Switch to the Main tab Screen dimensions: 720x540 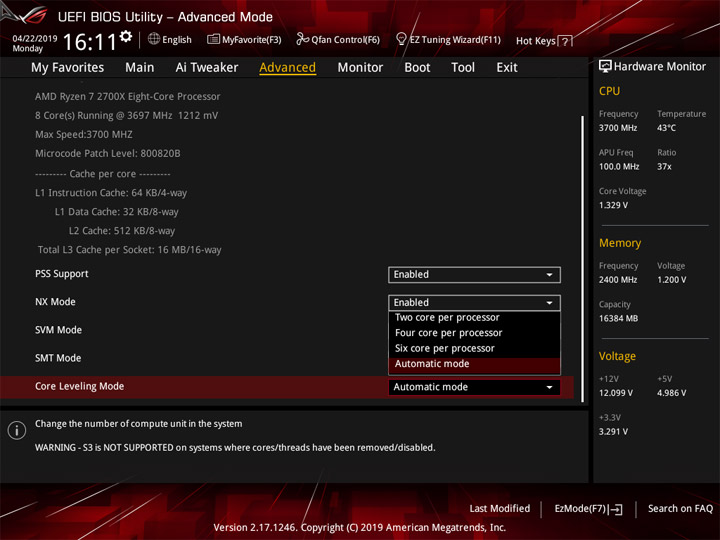(140, 68)
